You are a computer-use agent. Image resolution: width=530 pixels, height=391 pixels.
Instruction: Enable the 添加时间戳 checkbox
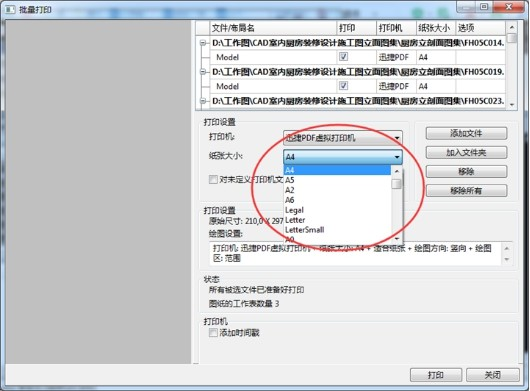pos(213,333)
